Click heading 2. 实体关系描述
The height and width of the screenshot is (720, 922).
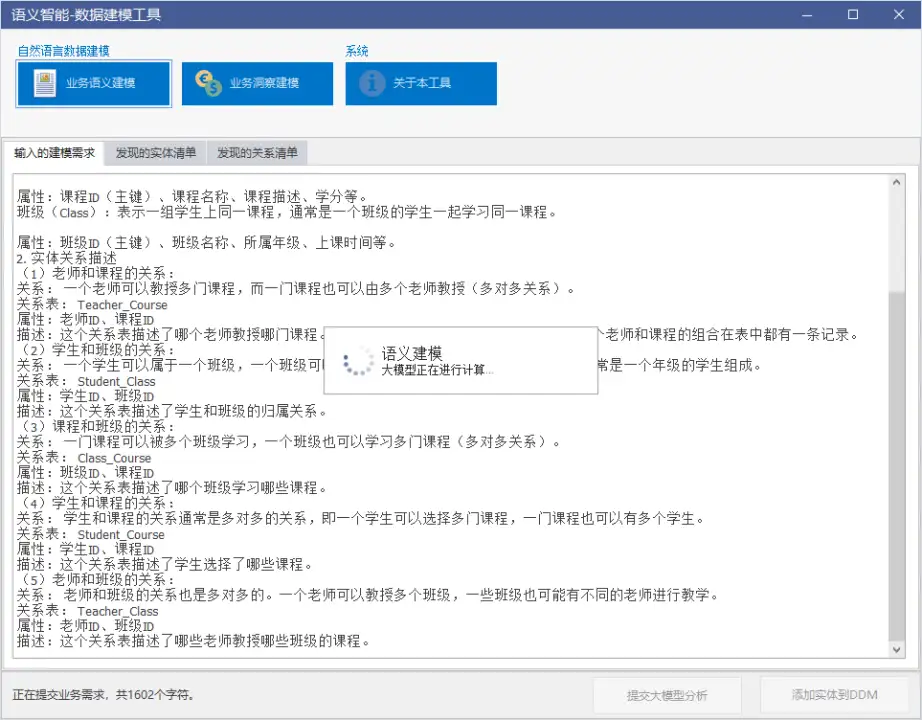tap(66, 258)
